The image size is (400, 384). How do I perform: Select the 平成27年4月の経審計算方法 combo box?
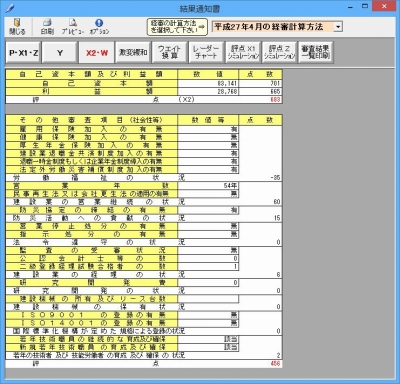277,27
